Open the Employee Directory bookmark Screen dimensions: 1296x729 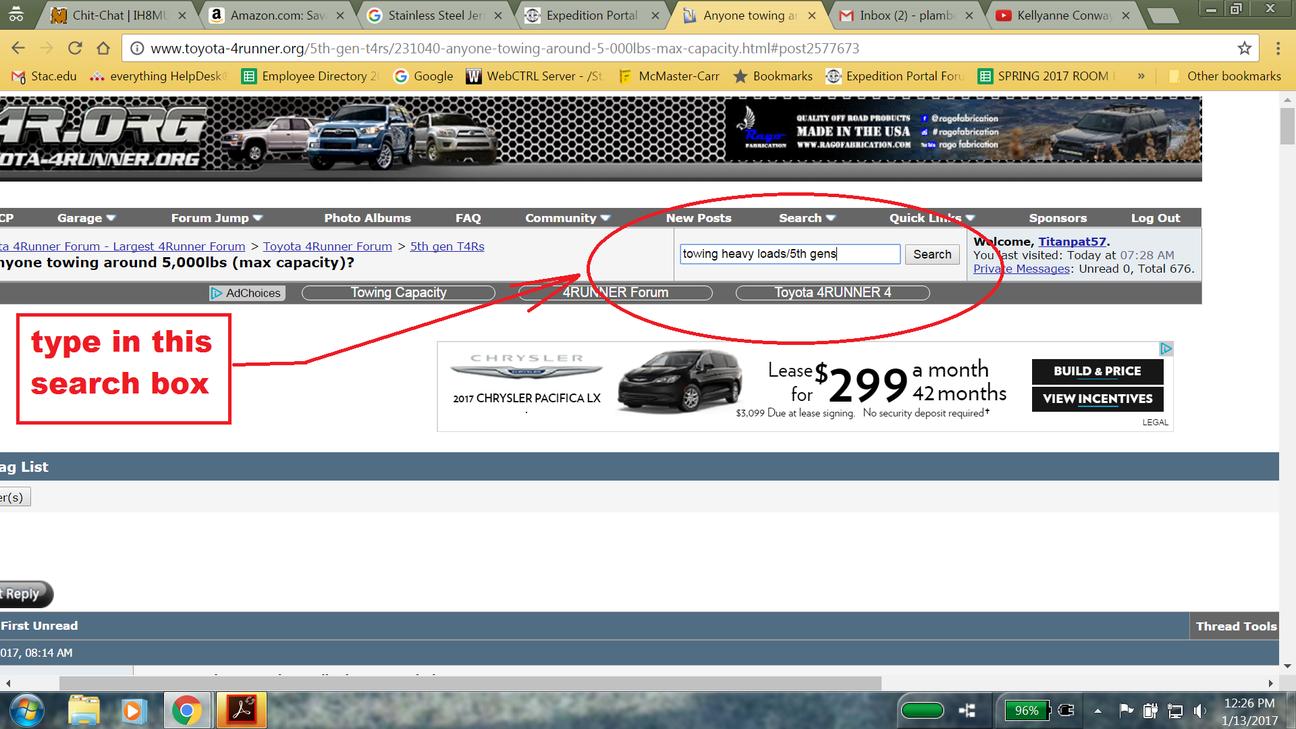click(310, 76)
